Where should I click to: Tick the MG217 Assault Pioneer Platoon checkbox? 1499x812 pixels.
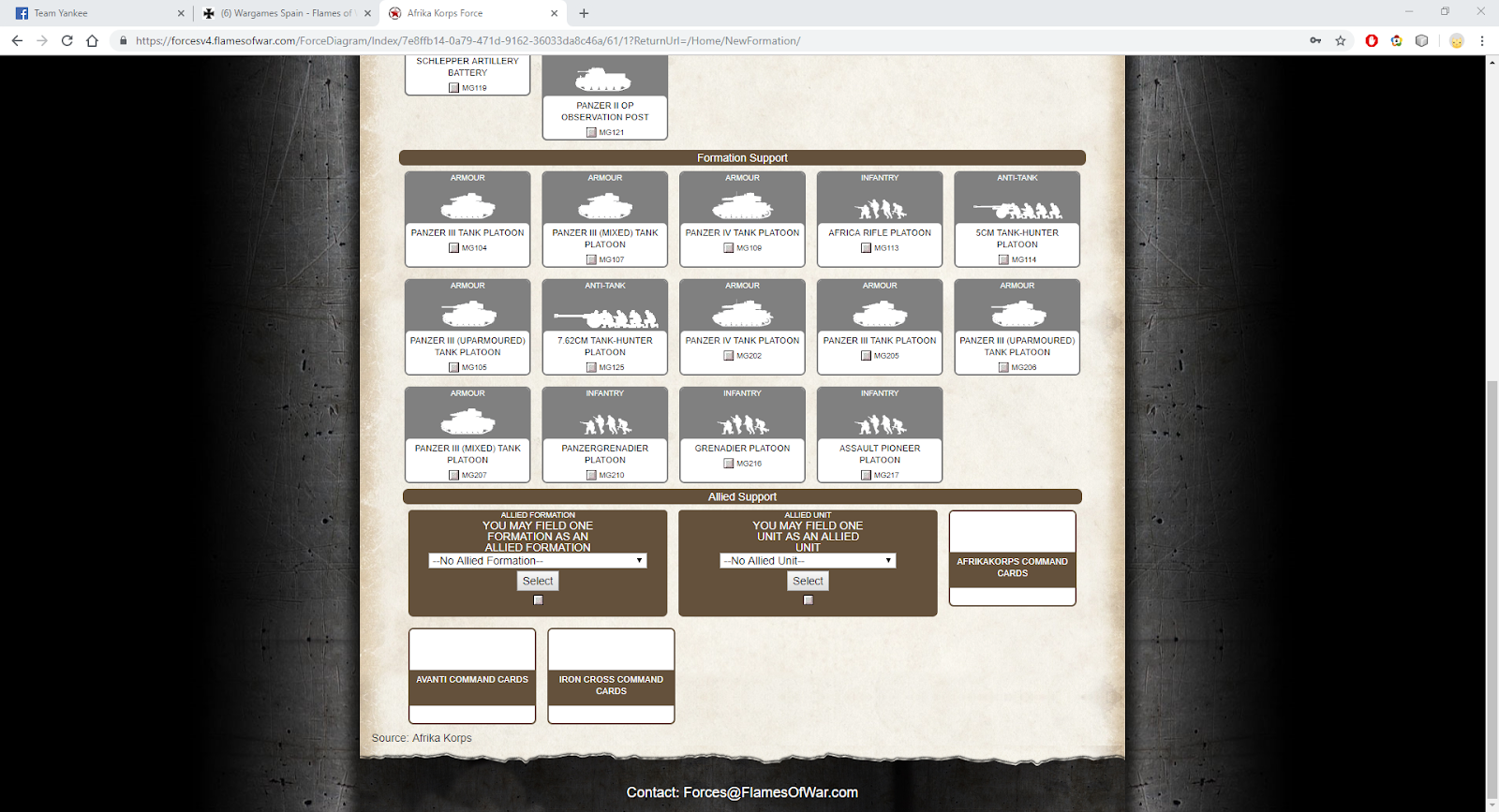click(x=866, y=475)
